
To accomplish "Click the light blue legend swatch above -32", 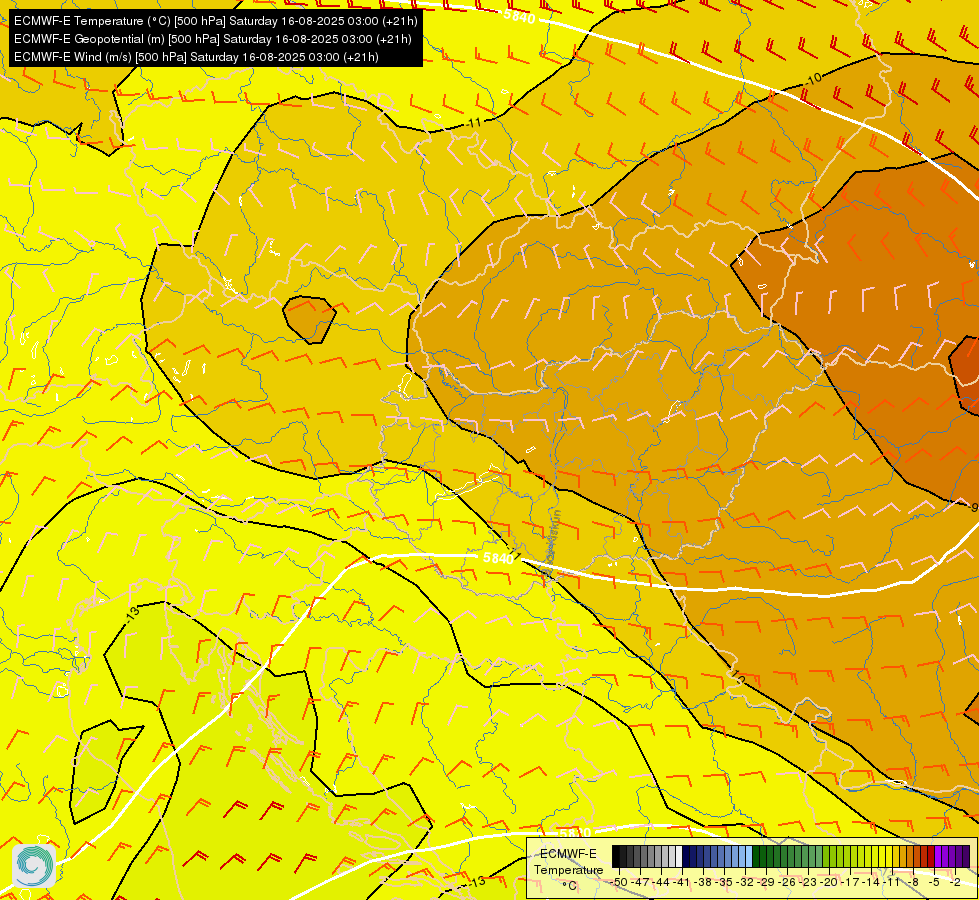I will tap(749, 856).
